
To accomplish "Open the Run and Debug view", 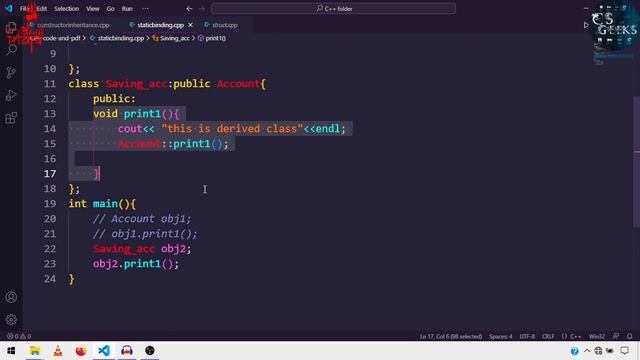I will 11,96.
